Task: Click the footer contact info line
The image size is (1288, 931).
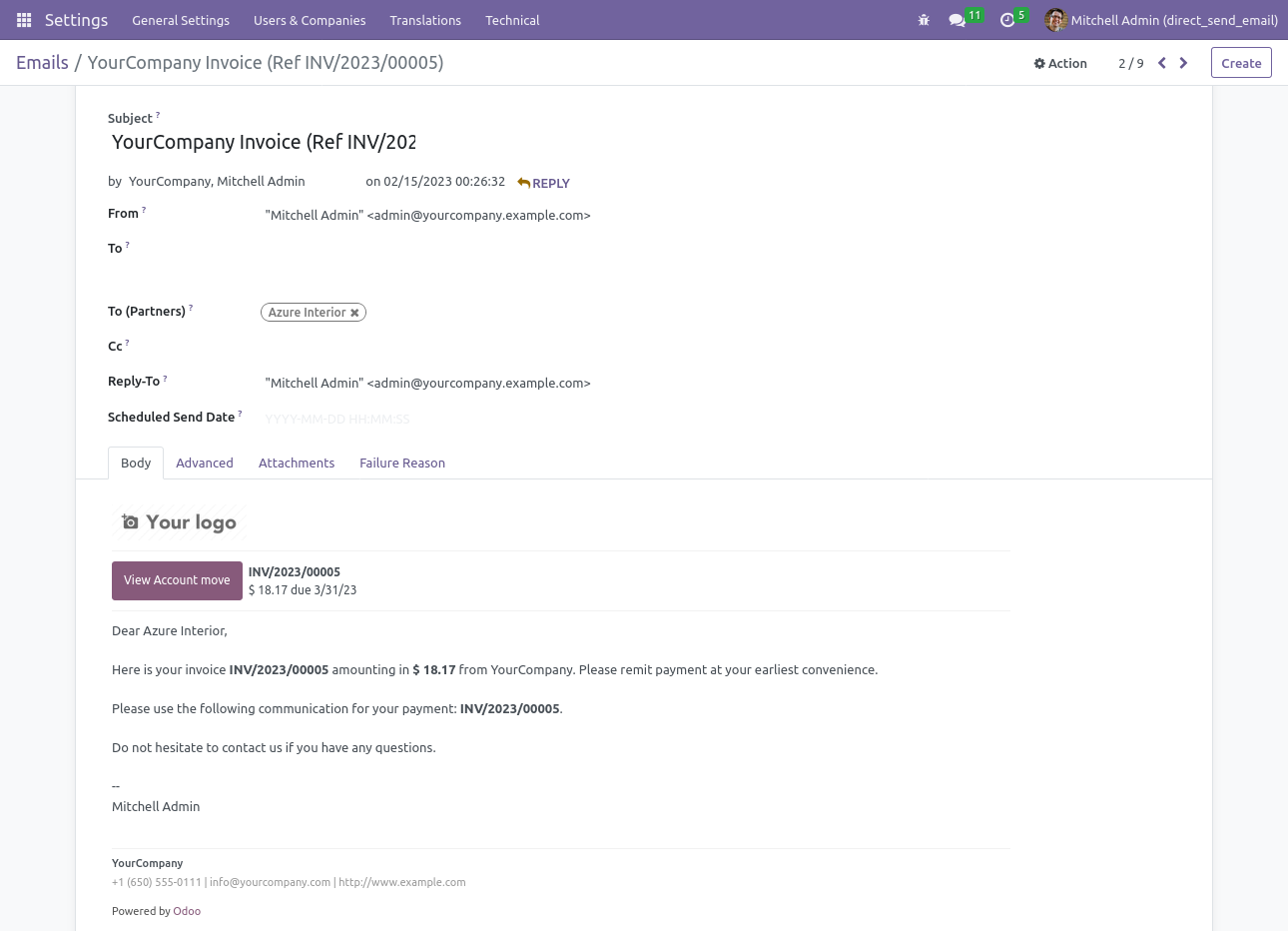Action: pyautogui.click(x=289, y=882)
